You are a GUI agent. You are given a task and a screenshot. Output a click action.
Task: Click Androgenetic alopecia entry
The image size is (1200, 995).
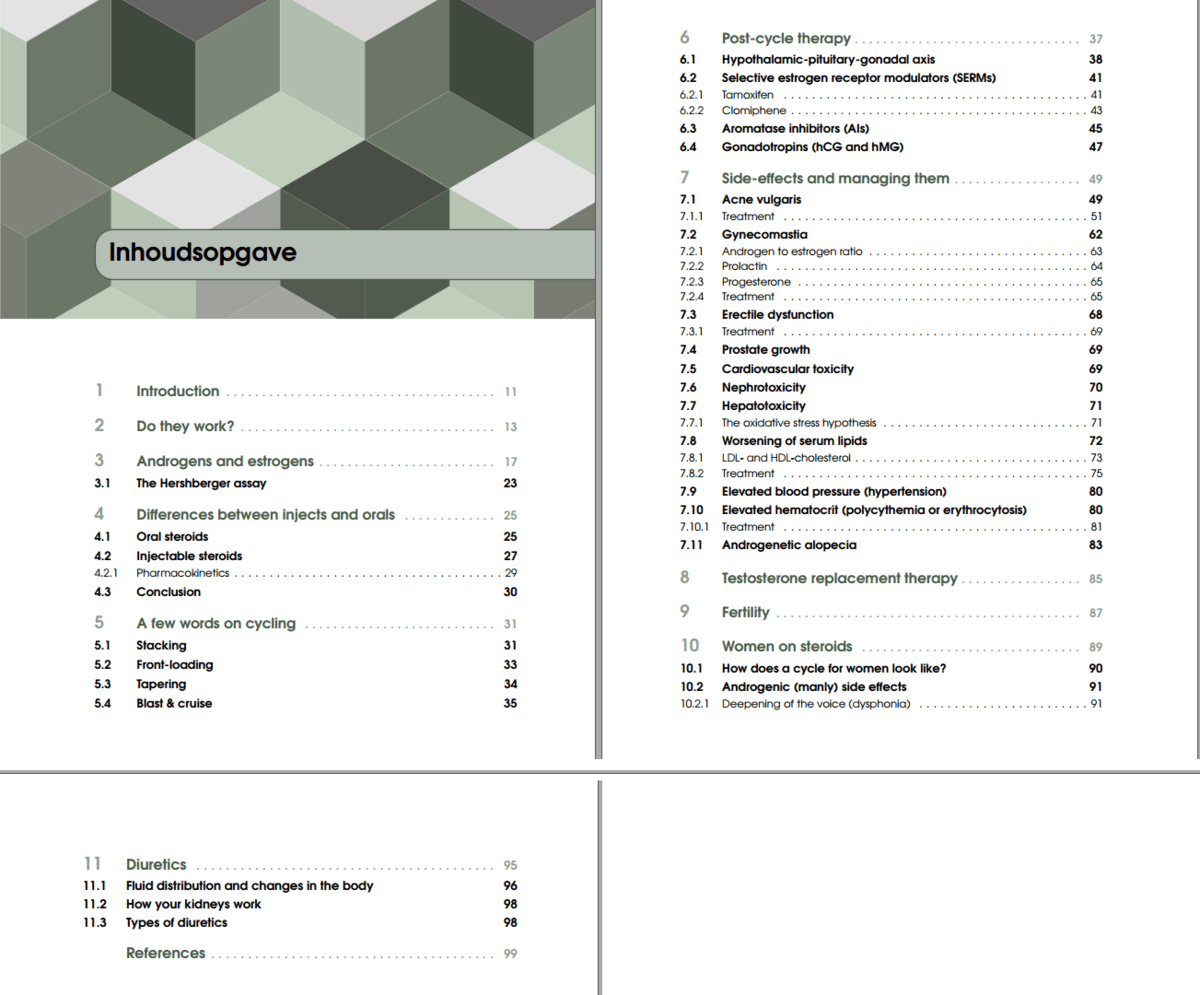pos(789,545)
